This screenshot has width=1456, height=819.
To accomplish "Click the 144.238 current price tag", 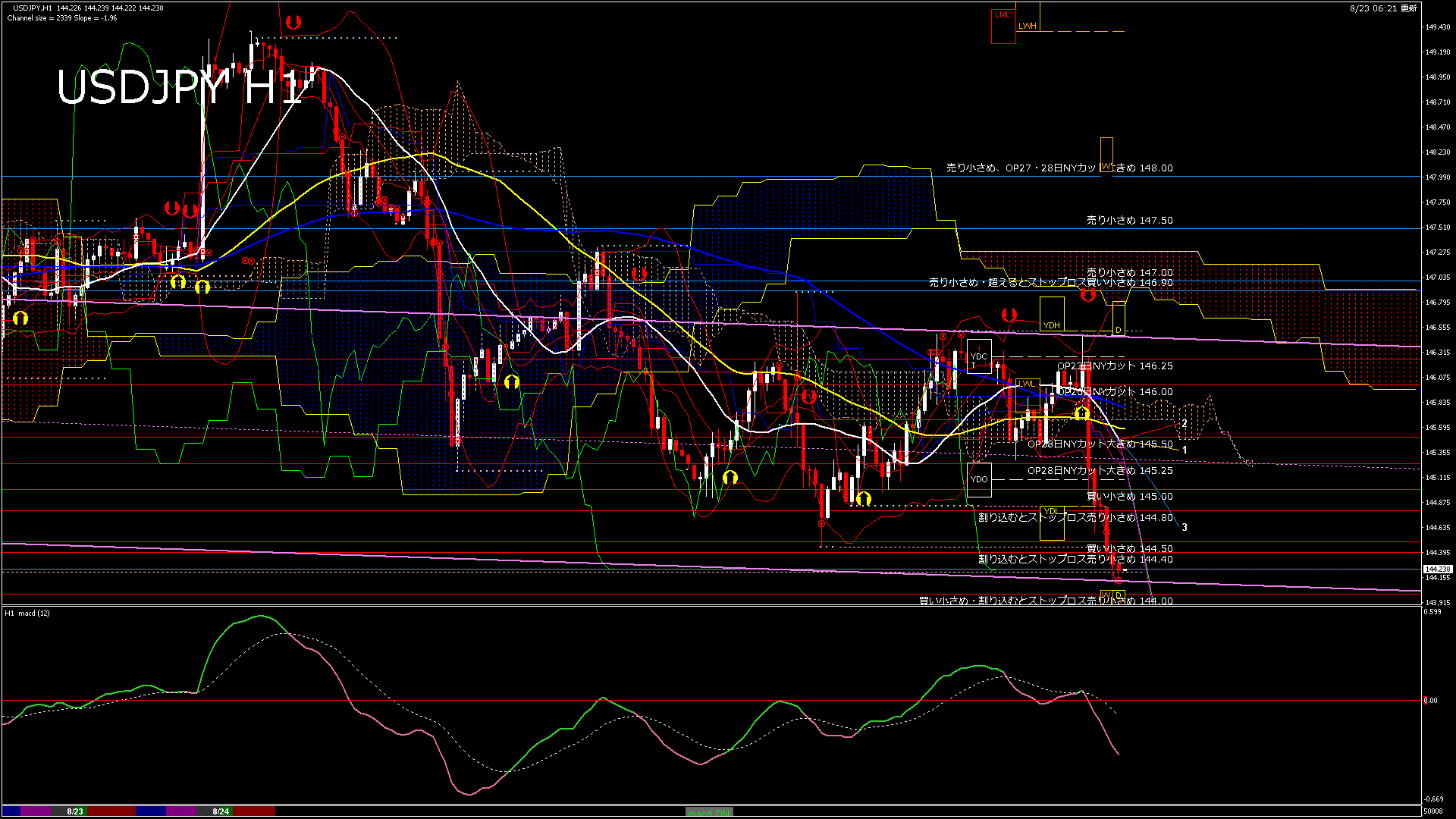I will pos(1437,569).
